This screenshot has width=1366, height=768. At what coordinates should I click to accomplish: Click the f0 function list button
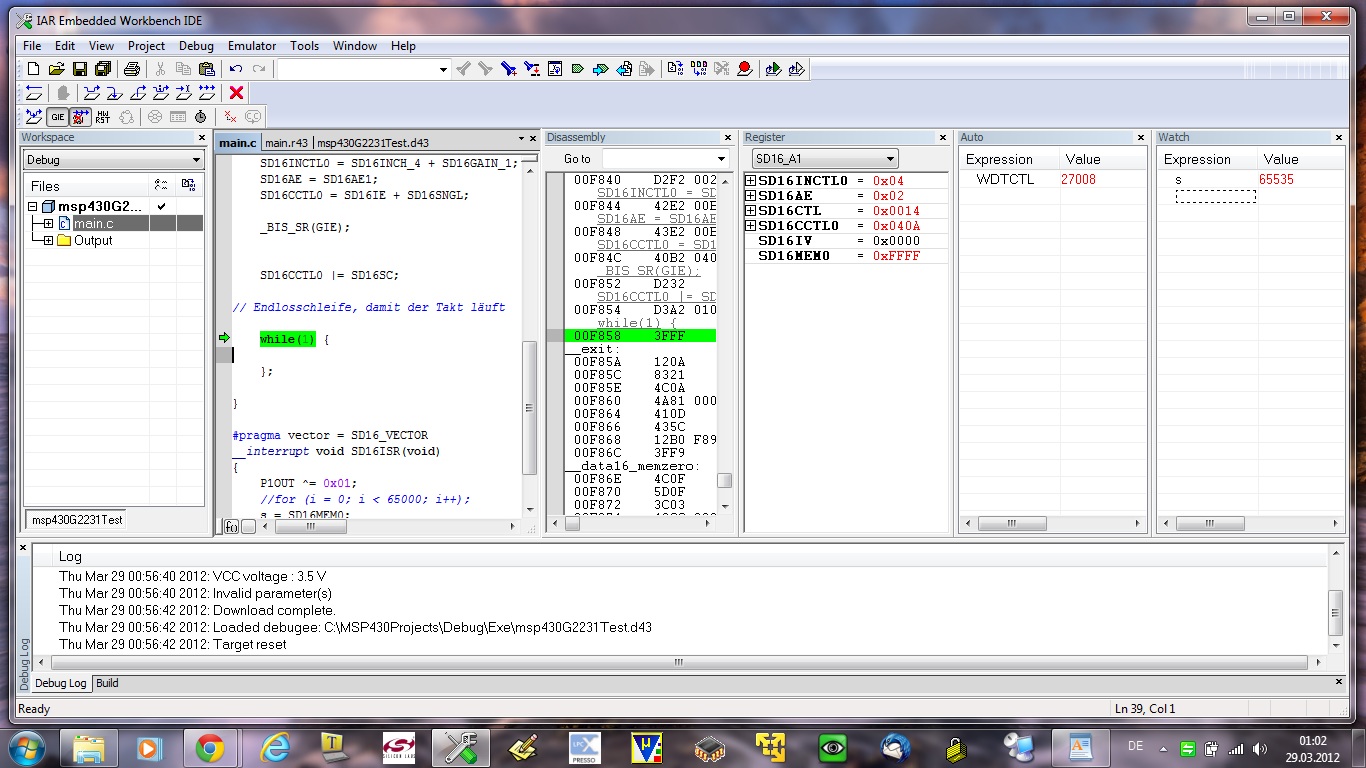point(231,526)
